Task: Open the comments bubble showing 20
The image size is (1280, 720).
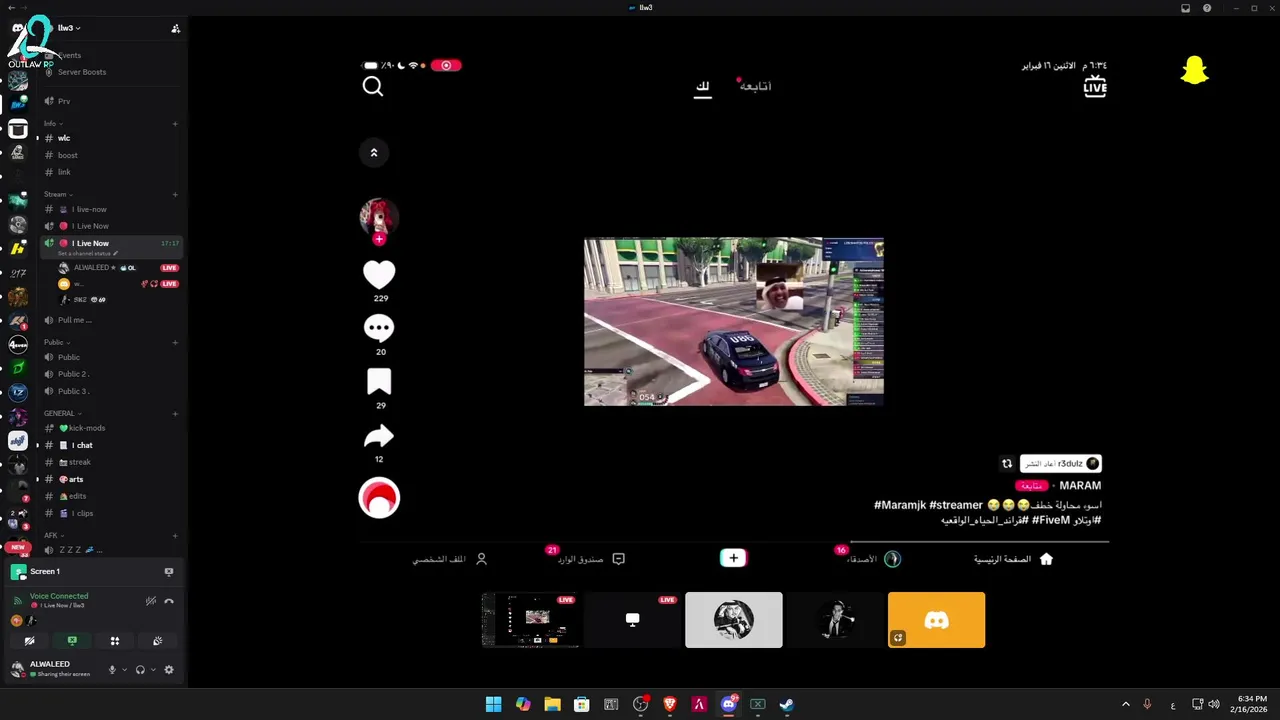Action: [x=379, y=328]
